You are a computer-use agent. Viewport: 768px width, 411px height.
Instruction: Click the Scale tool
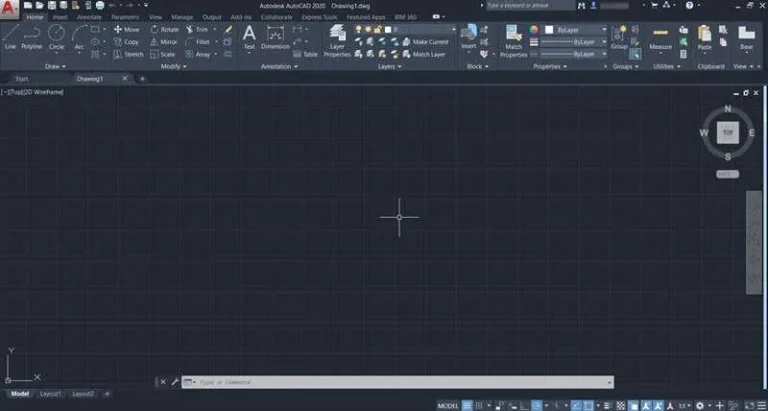click(x=163, y=54)
